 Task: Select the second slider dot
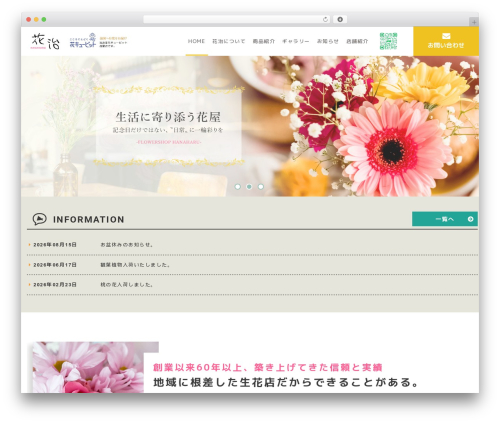249,187
